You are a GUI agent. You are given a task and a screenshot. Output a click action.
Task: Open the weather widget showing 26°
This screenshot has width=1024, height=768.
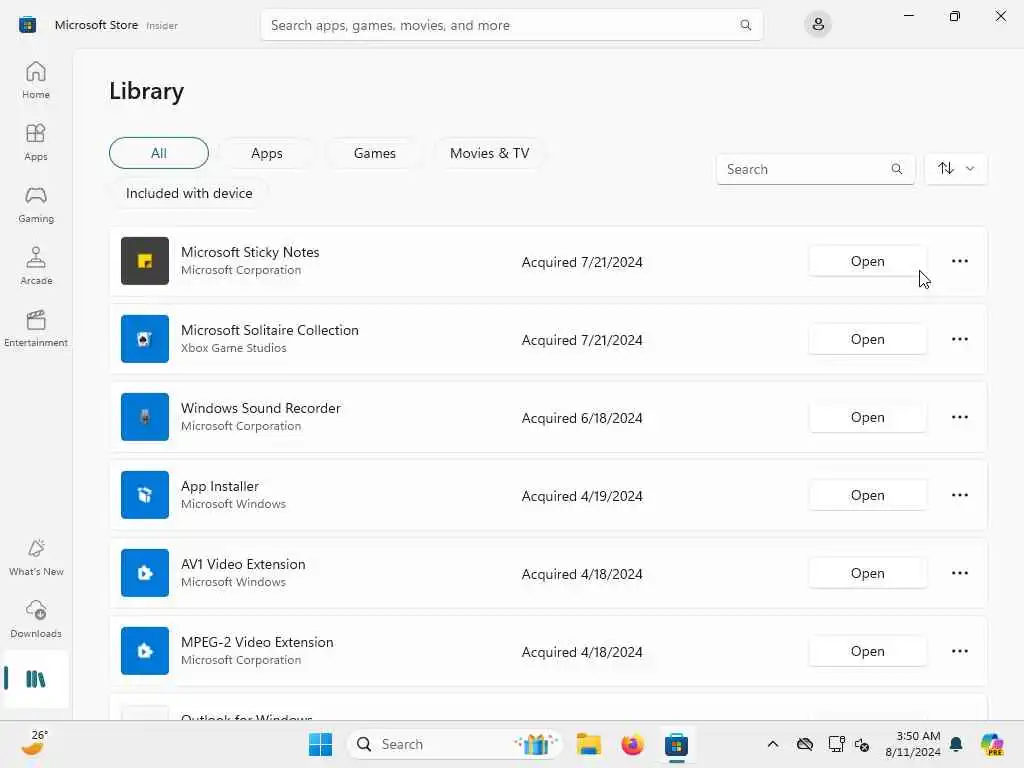tap(35, 743)
